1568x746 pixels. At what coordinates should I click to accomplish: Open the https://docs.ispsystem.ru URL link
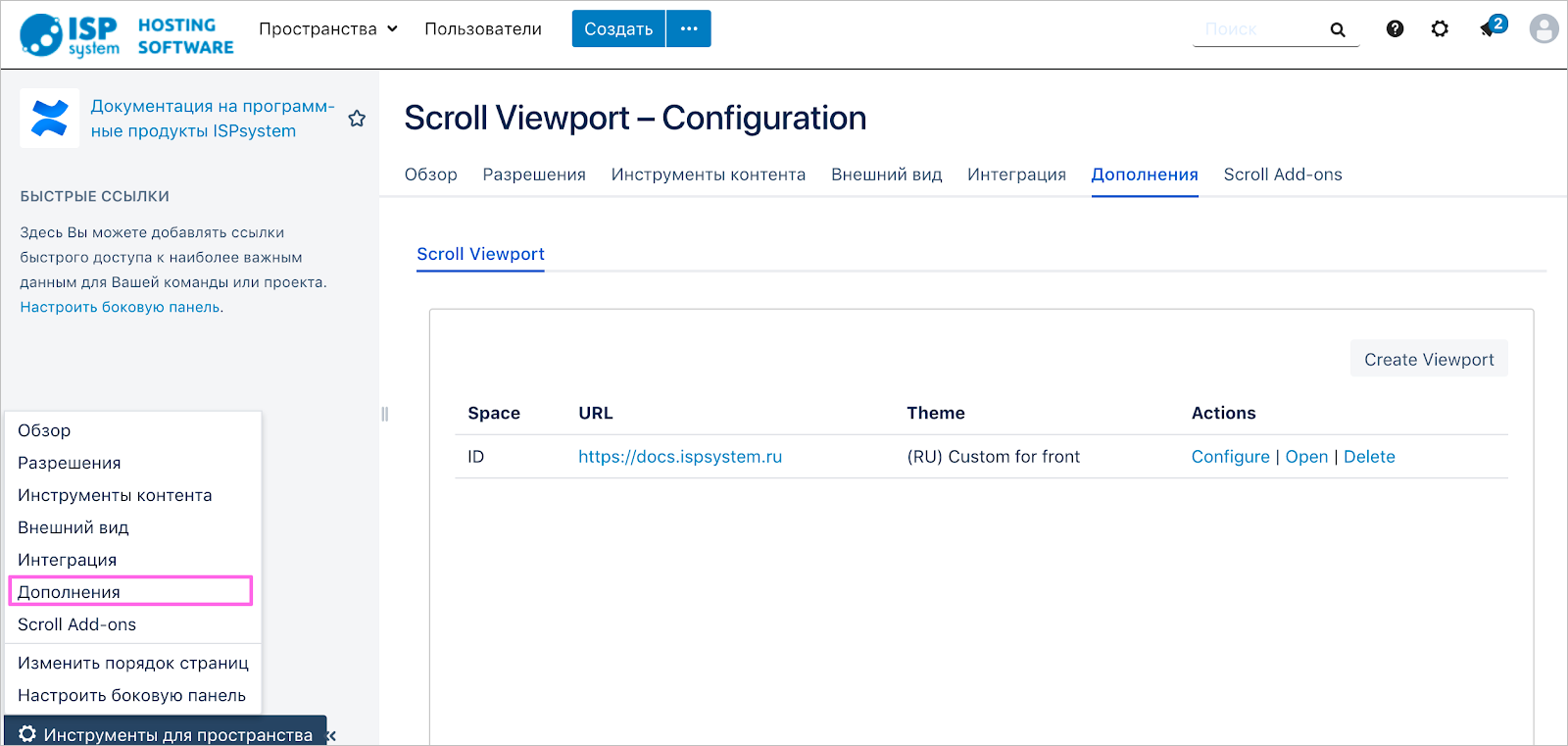click(x=680, y=457)
